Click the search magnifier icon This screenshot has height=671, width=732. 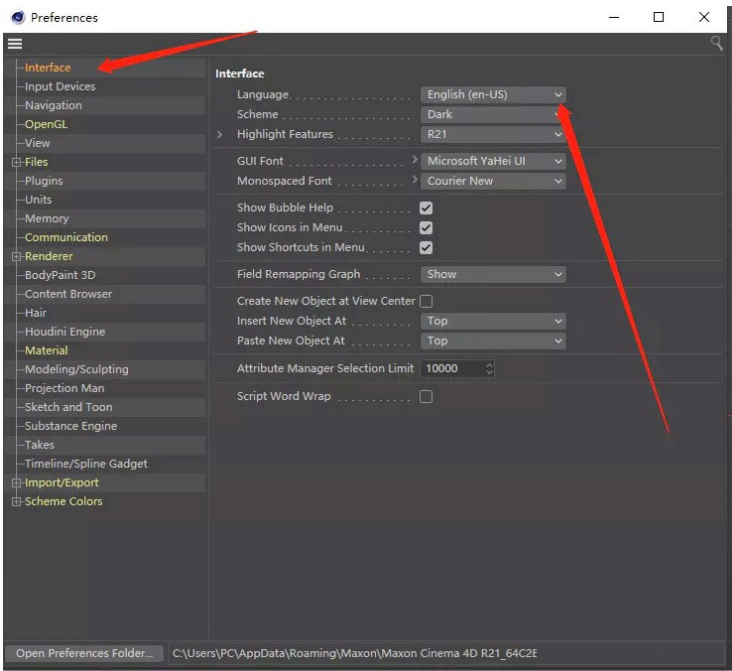tap(716, 44)
